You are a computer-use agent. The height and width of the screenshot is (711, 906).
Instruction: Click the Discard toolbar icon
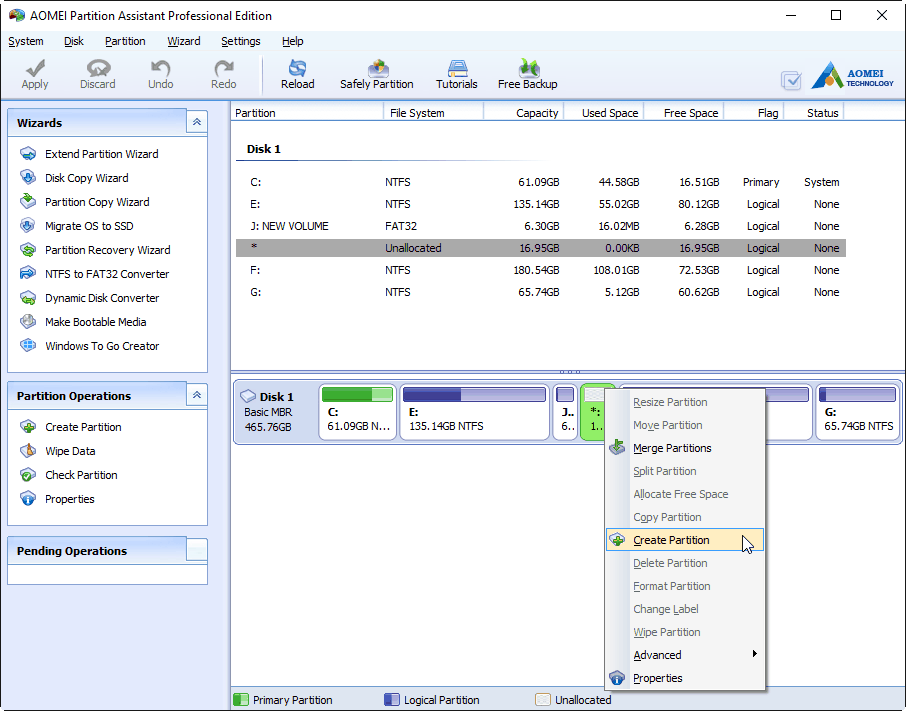pos(98,68)
